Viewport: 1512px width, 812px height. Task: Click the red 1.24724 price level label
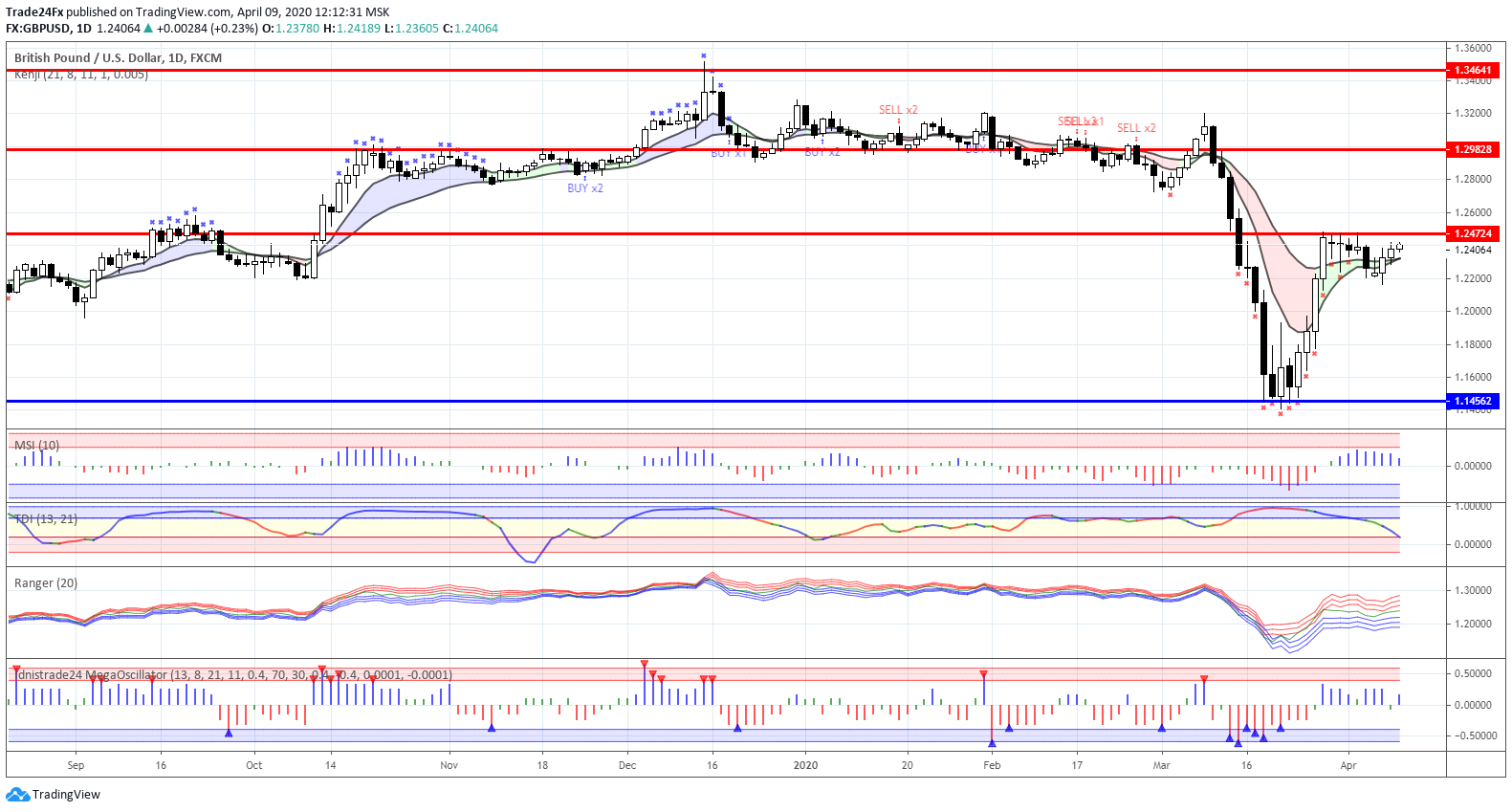coord(1473,233)
